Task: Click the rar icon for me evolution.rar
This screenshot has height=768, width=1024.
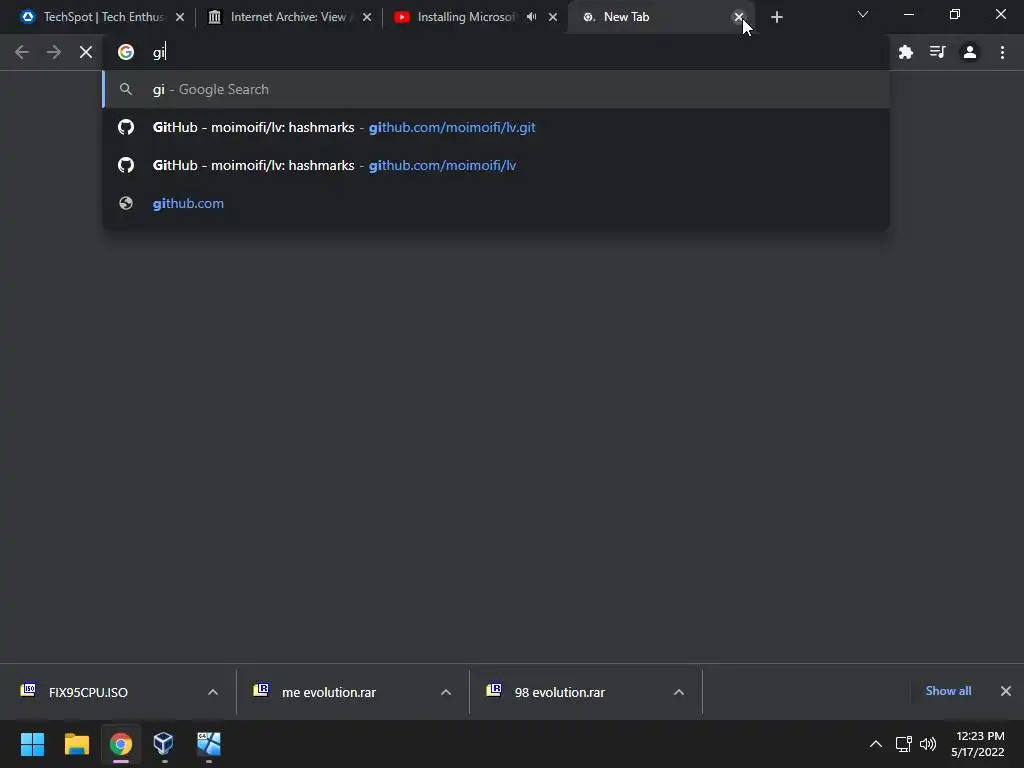Action: (261, 690)
